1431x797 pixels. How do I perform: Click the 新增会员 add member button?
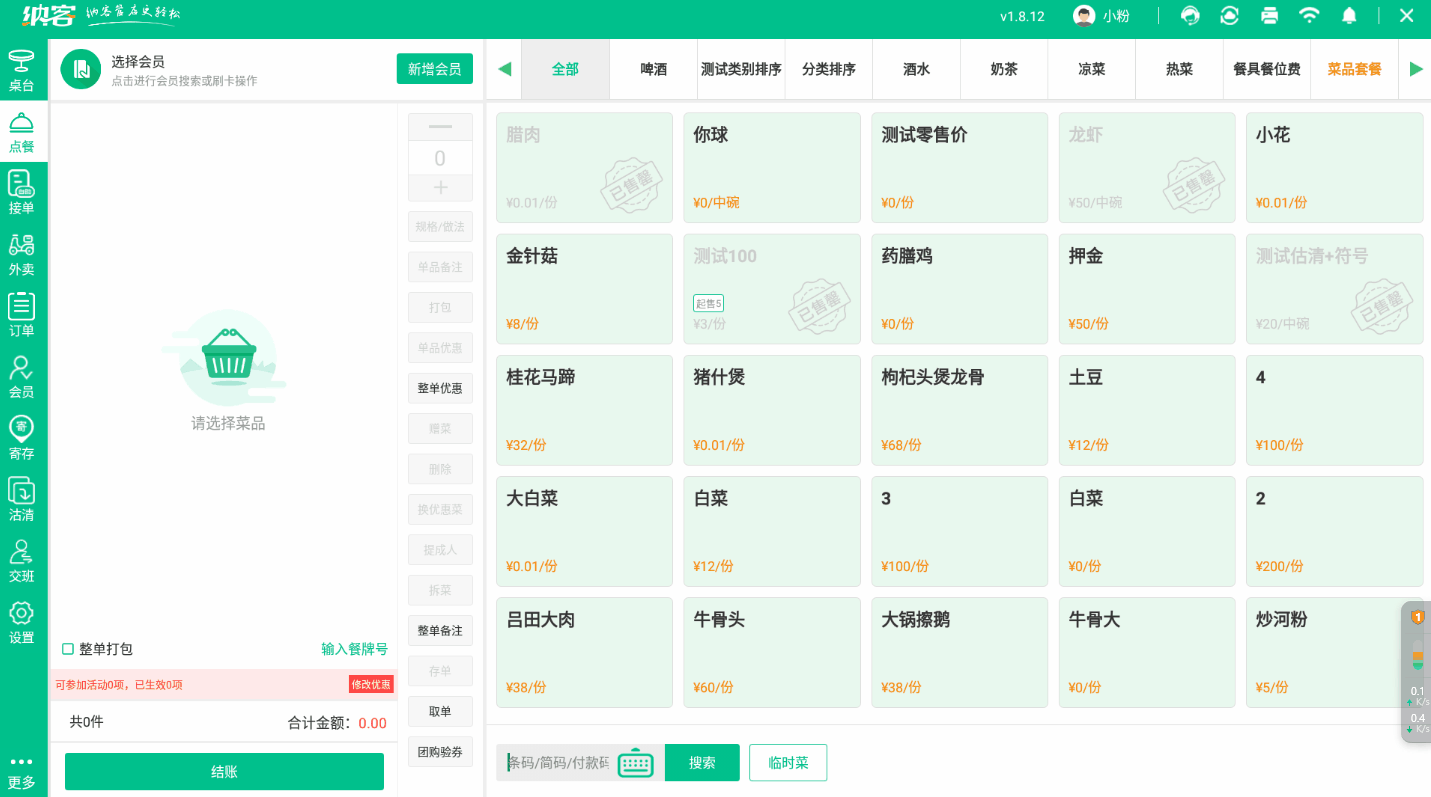(x=435, y=68)
